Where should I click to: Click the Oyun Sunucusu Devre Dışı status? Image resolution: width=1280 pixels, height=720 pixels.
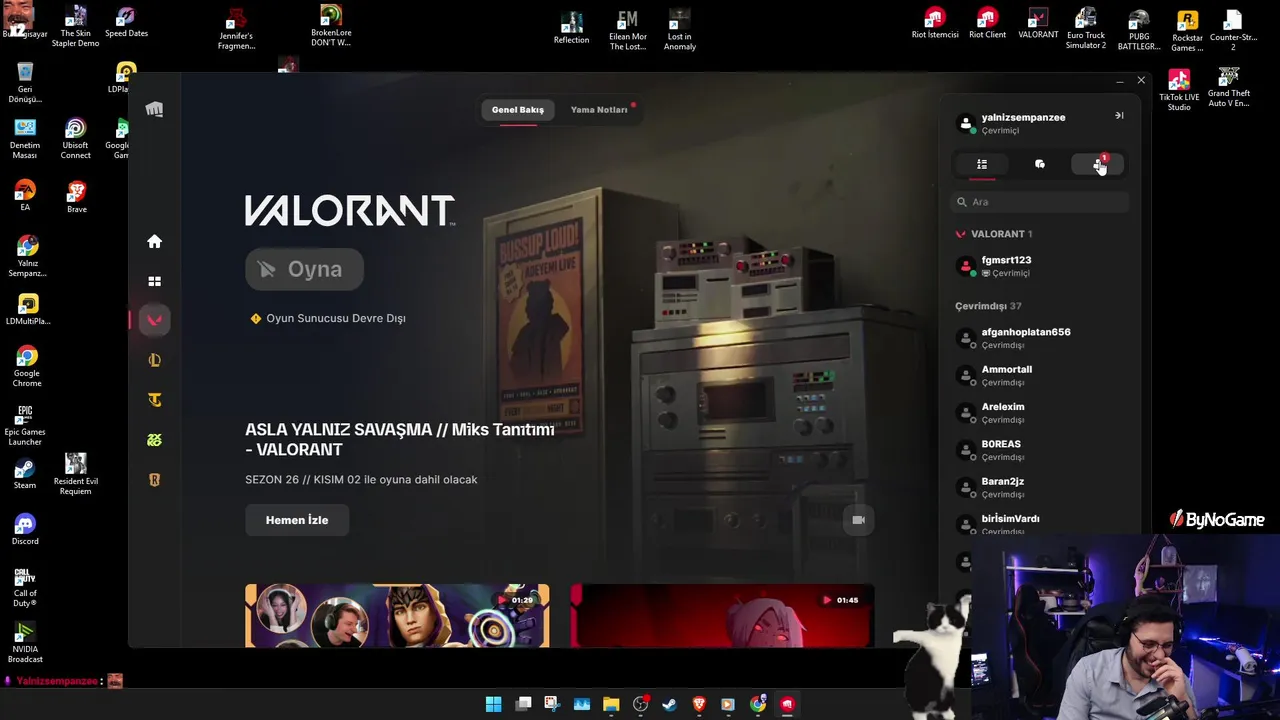coord(328,318)
